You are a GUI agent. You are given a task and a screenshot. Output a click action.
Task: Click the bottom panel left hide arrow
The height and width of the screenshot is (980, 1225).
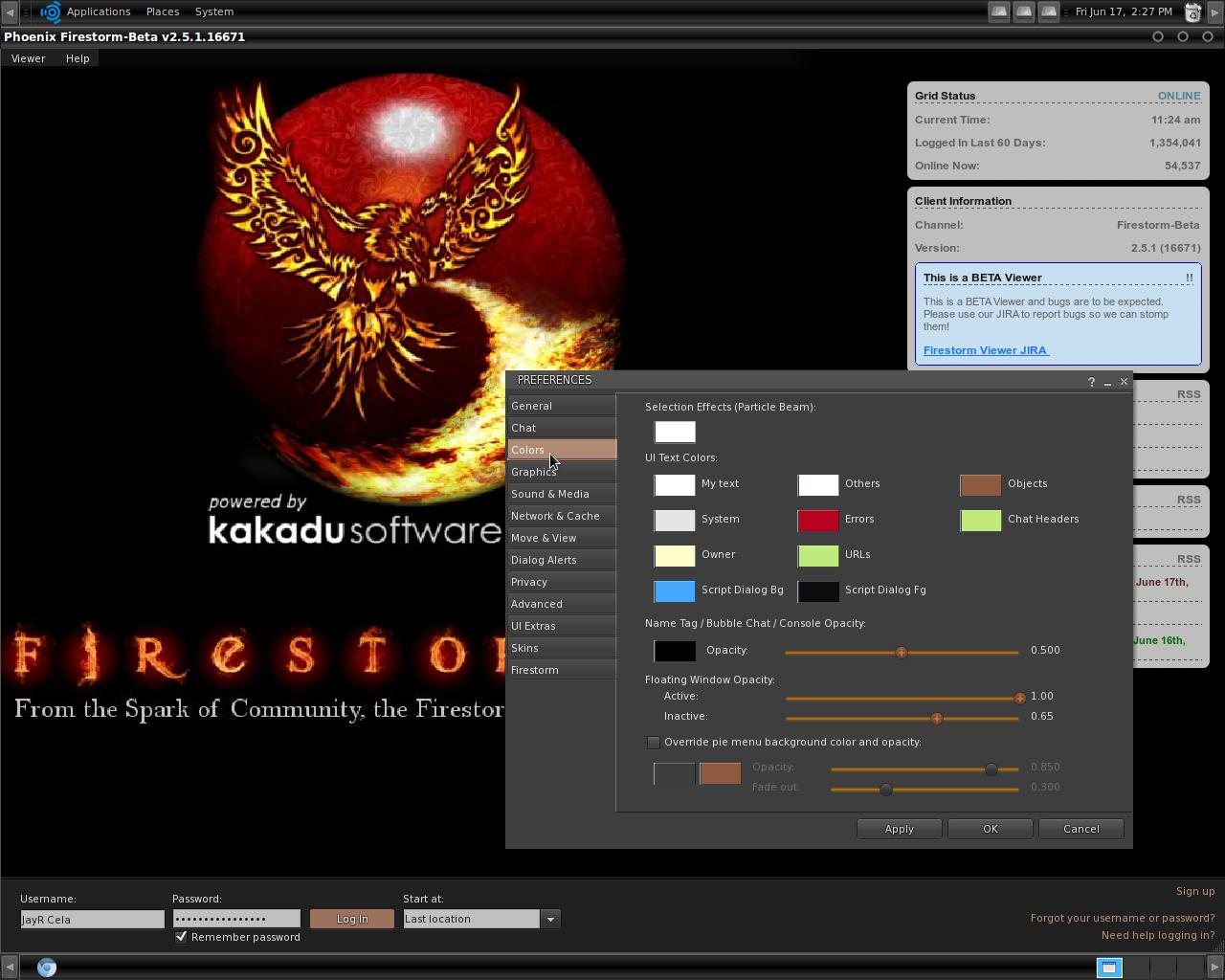[x=10, y=968]
